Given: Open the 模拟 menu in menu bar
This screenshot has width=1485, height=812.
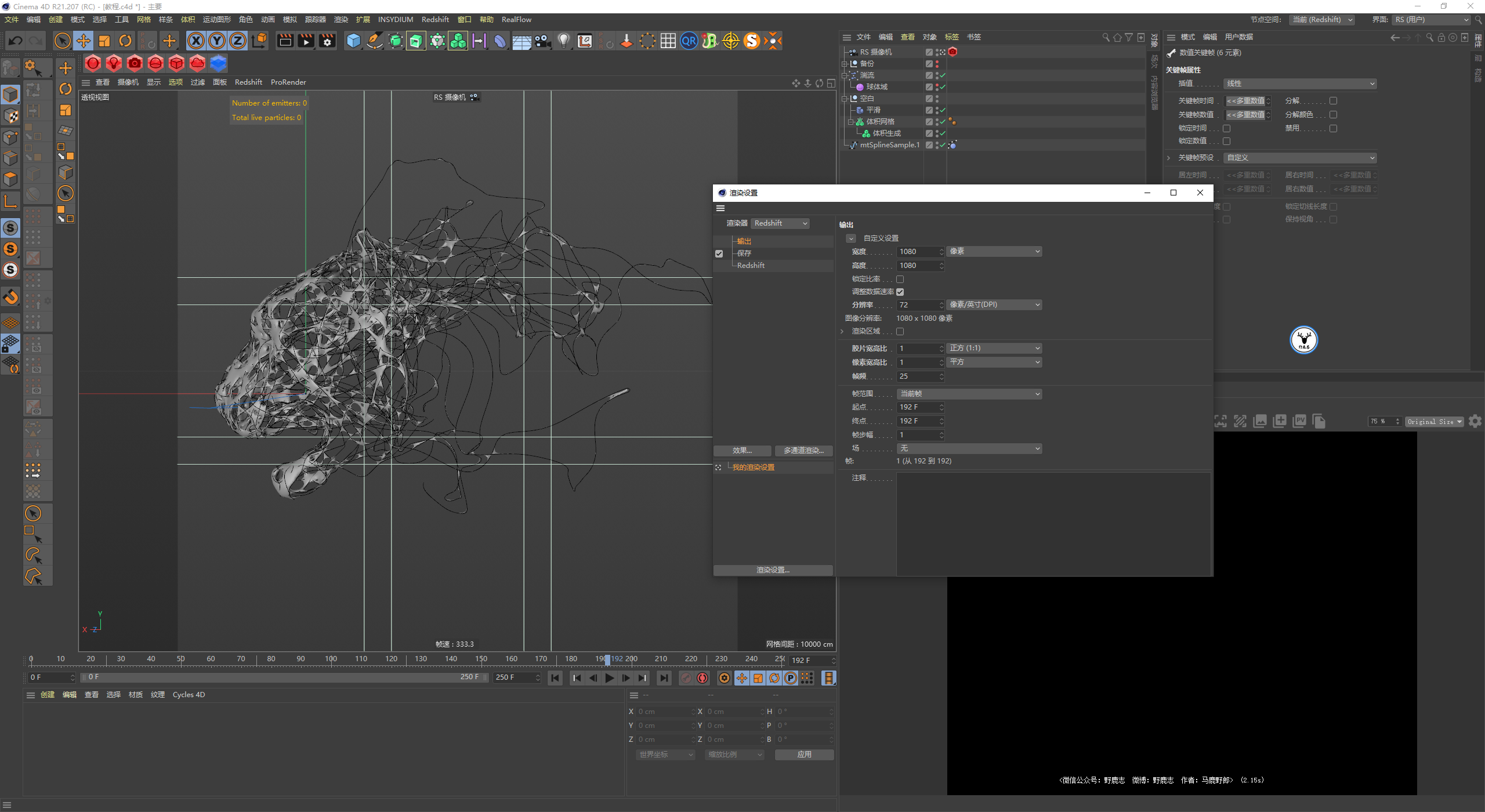Looking at the screenshot, I should (x=289, y=19).
